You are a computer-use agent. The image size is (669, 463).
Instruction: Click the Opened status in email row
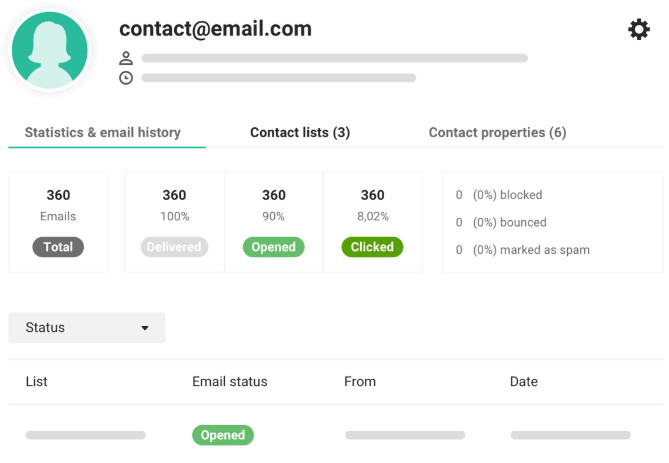(223, 435)
